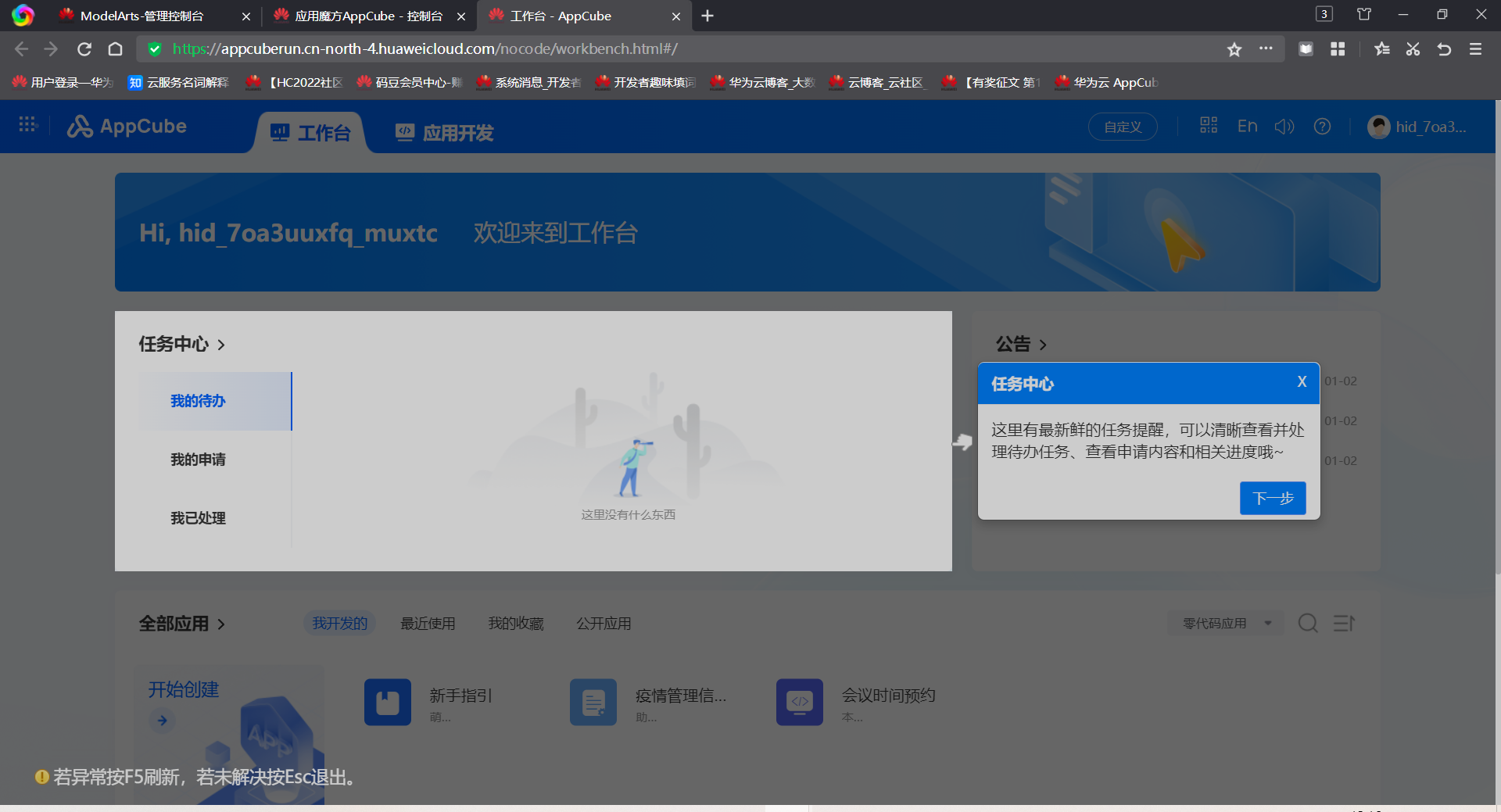The width and height of the screenshot is (1501, 812).
Task: Click the 下一步 button in the tooltip
Action: [x=1273, y=498]
